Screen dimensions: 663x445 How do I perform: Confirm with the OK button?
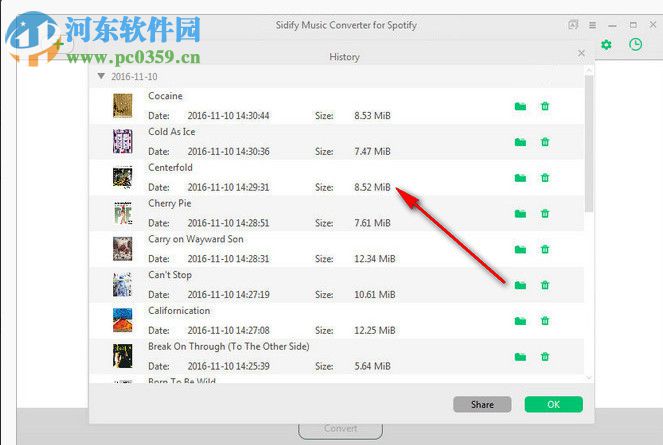coord(553,404)
